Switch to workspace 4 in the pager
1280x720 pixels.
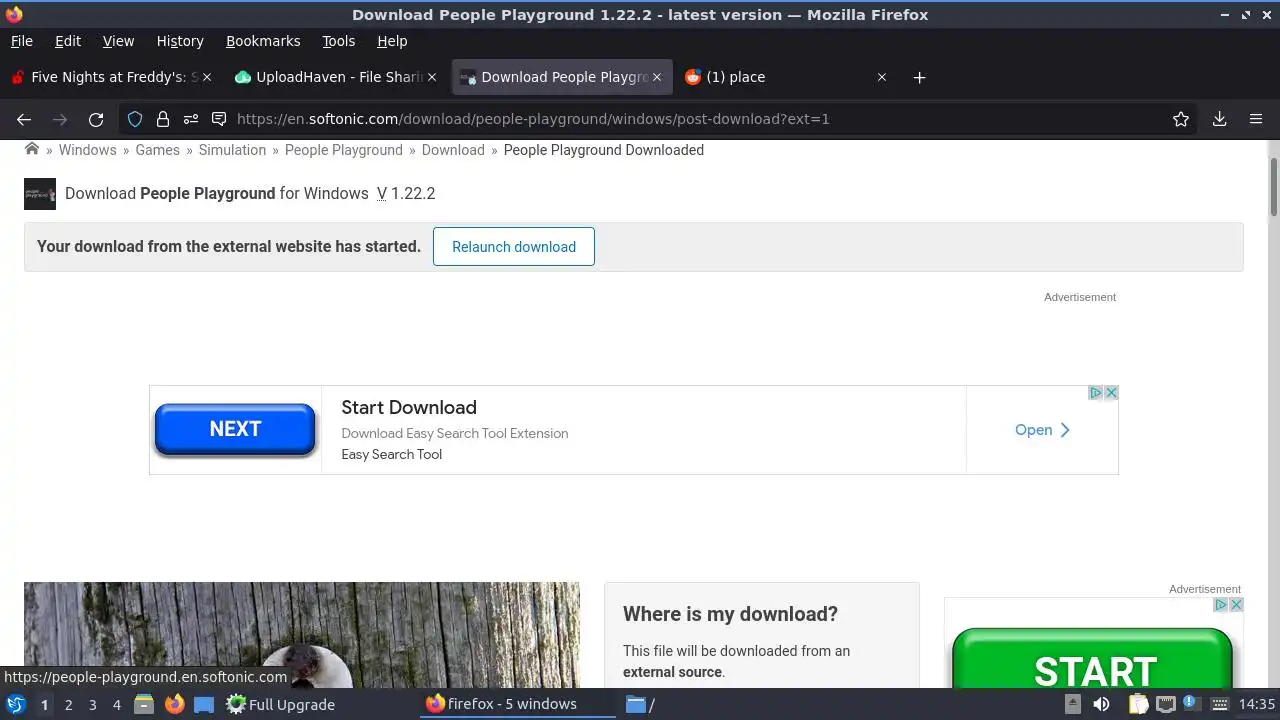coord(116,704)
